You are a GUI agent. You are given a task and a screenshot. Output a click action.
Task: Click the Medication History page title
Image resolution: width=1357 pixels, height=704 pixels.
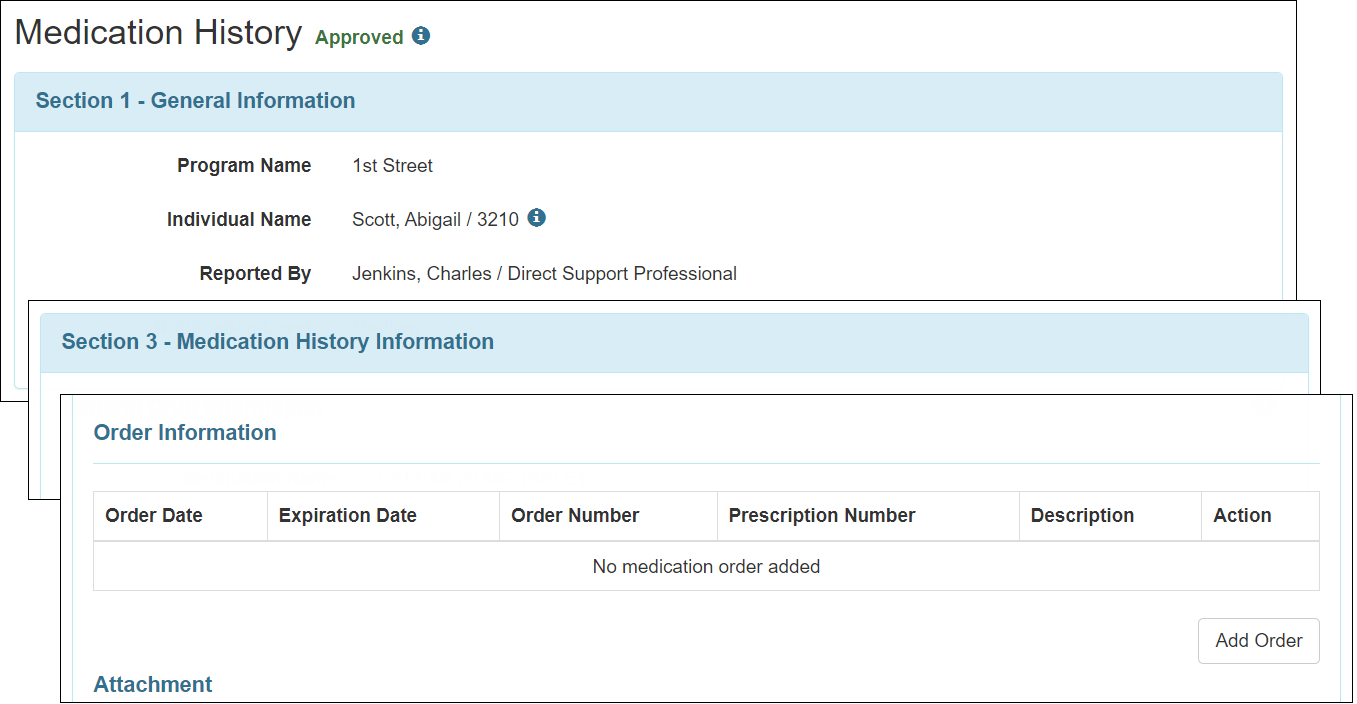tap(158, 32)
